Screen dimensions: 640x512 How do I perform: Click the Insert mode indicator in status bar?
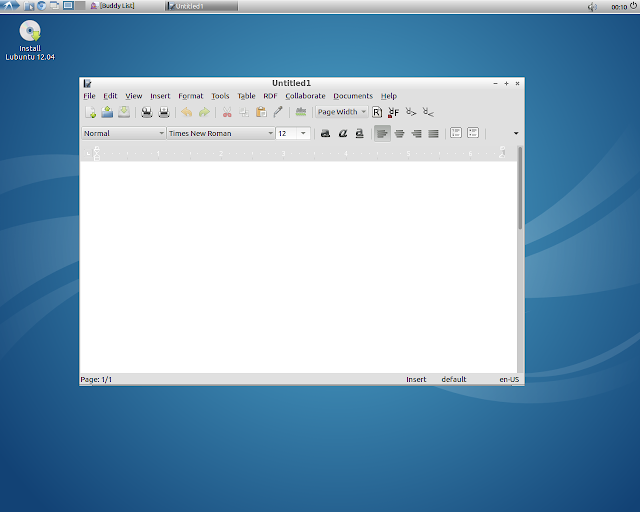click(x=416, y=379)
